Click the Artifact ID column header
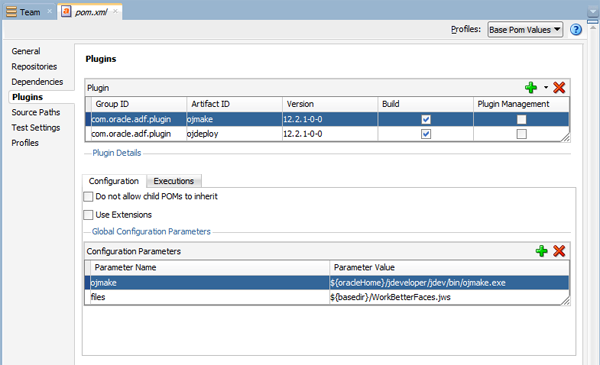This screenshot has height=365, width=600. click(235, 104)
